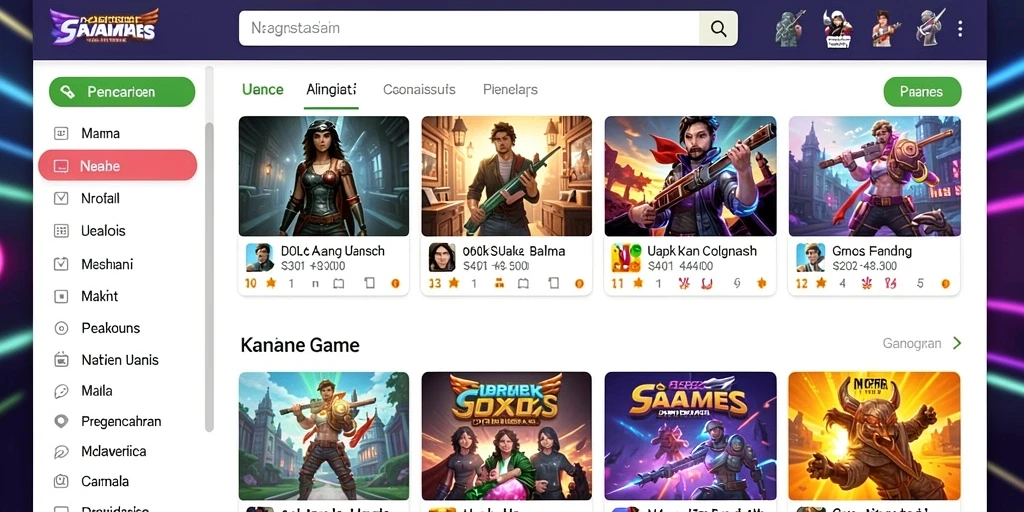Open the three-dot menu in header
The image size is (1024, 512).
(960, 29)
